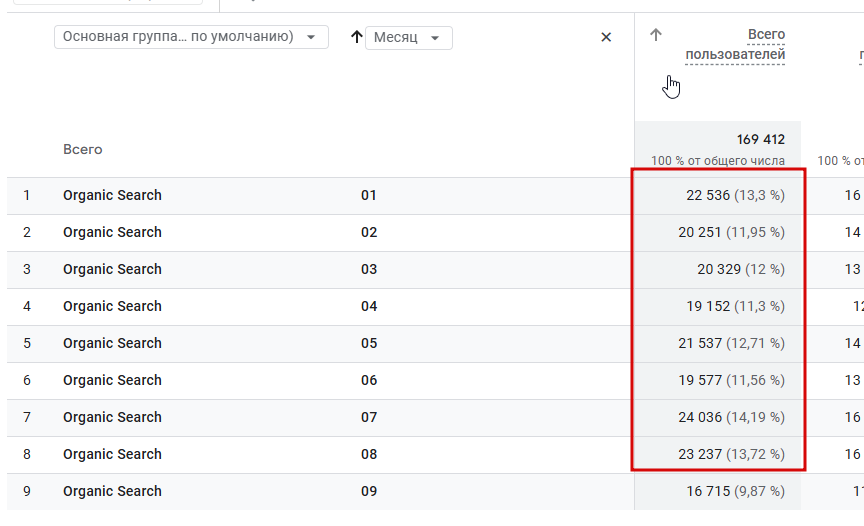The width and height of the screenshot is (864, 526).
Task: Click users cell 16 715 (9,87 %)
Action: [x=736, y=491]
